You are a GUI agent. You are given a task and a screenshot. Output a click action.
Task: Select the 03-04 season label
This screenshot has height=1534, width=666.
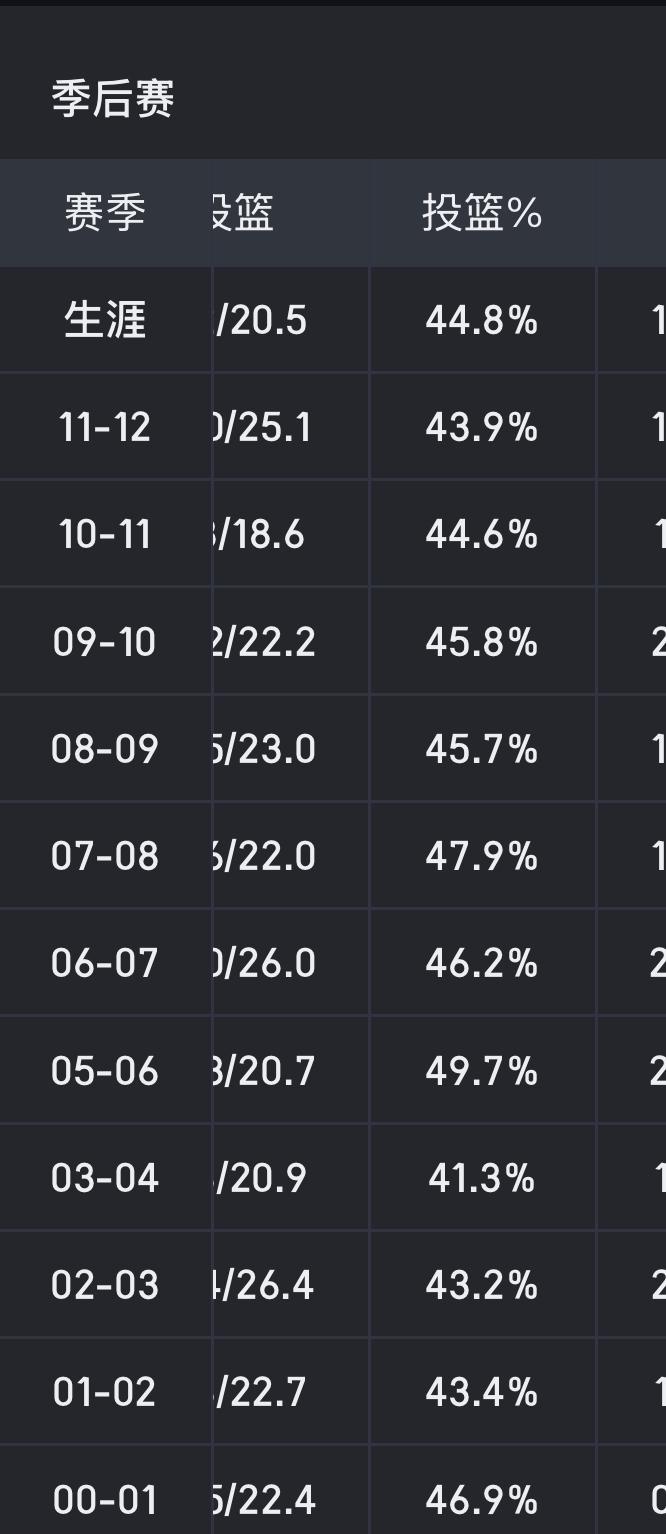[105, 1178]
